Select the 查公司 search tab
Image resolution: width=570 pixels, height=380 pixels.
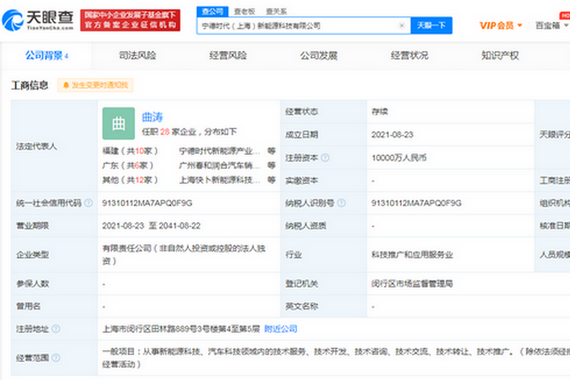point(213,12)
